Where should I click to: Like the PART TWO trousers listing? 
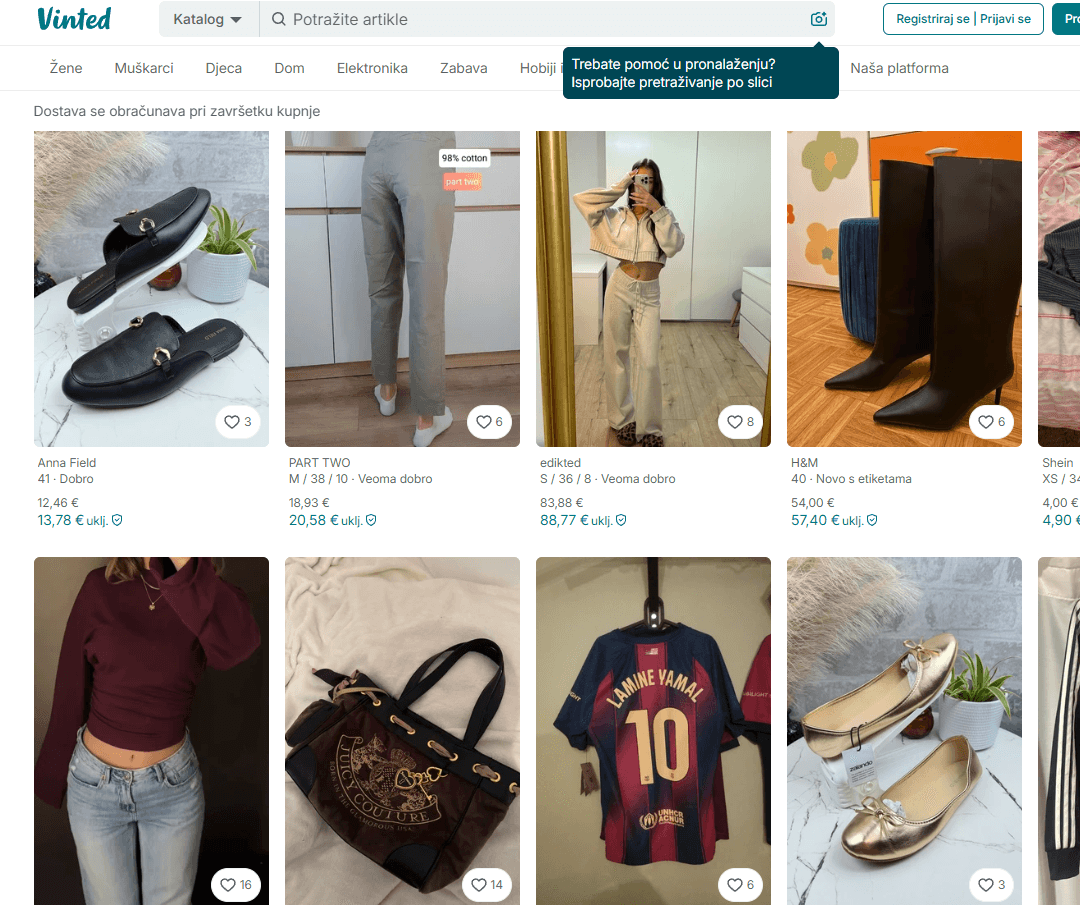[x=489, y=422]
